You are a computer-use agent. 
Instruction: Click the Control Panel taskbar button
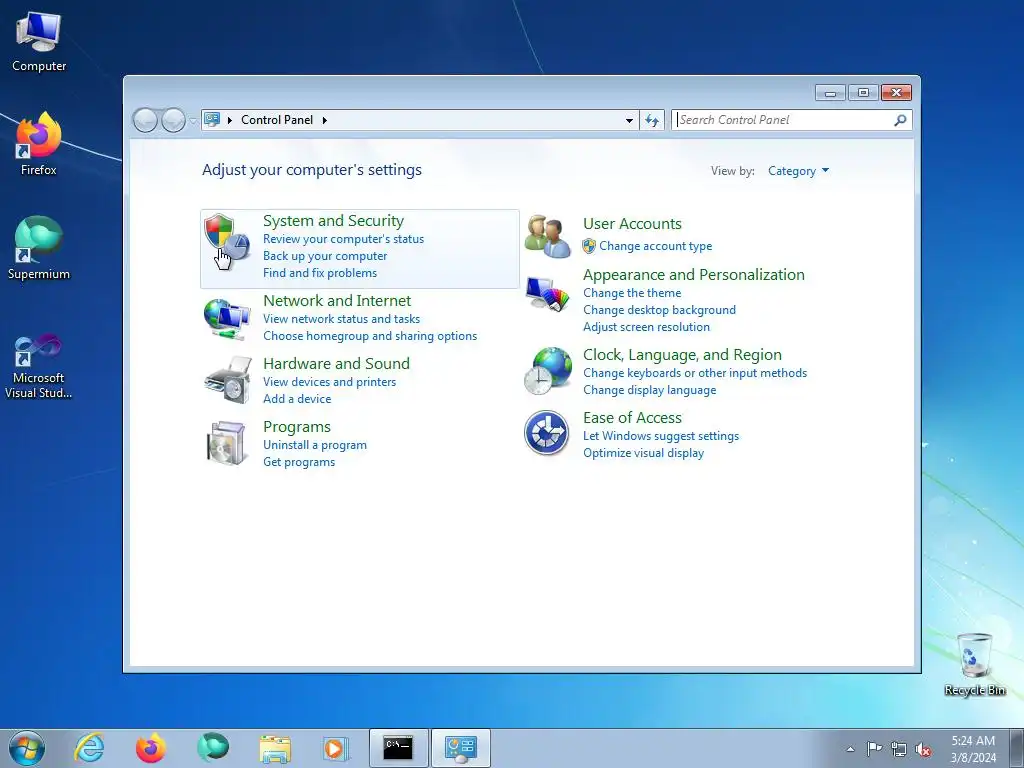[x=460, y=748]
